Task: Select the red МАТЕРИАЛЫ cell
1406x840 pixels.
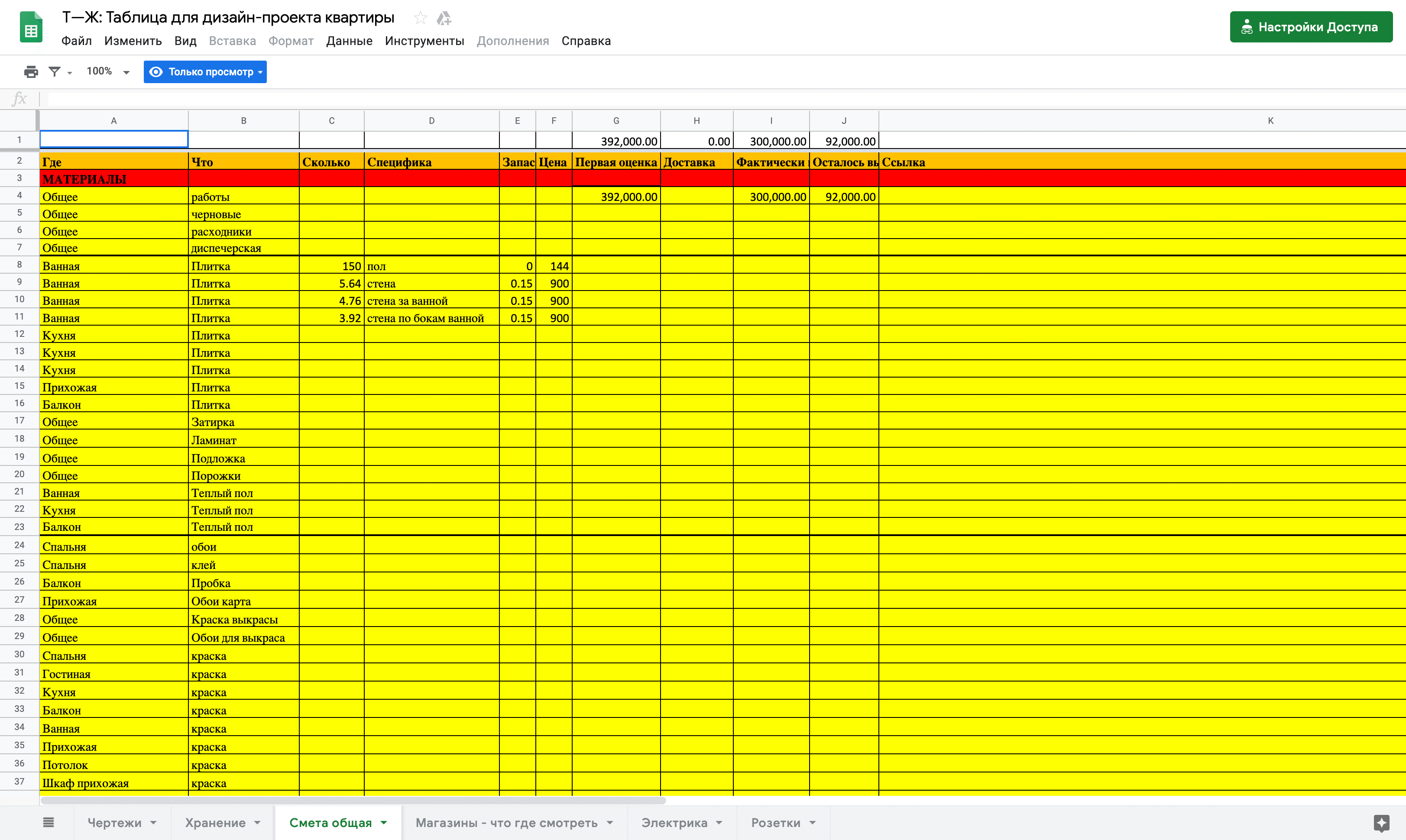Action: (114, 179)
